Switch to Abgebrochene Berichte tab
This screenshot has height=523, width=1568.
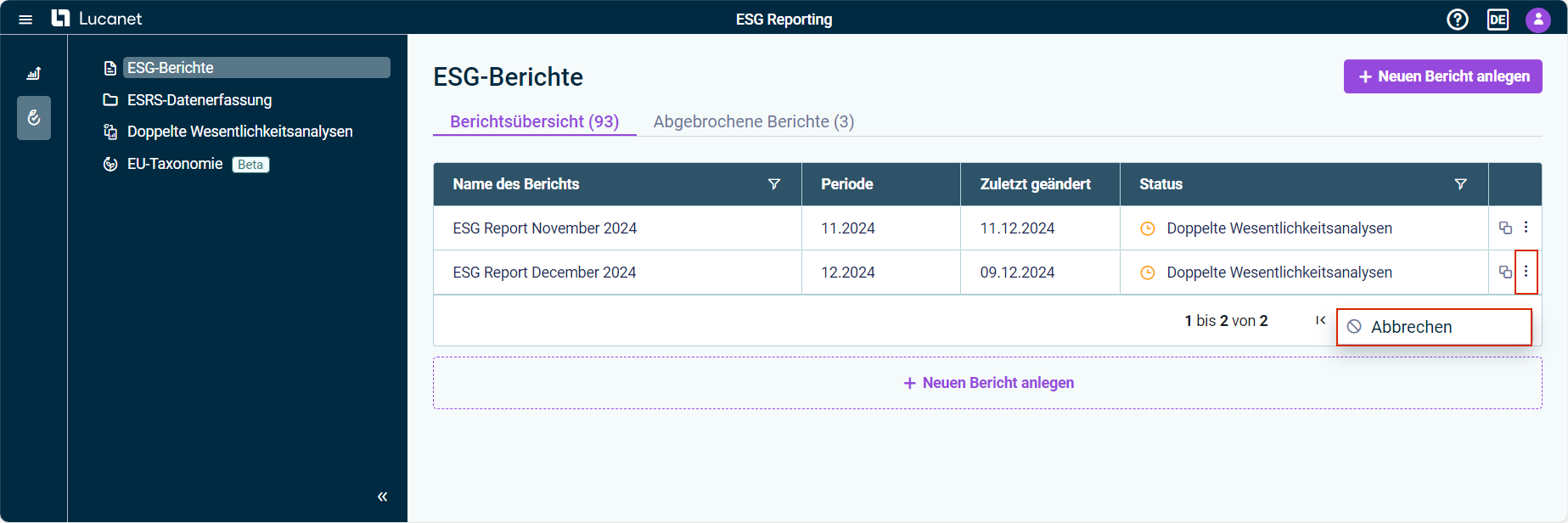click(754, 121)
